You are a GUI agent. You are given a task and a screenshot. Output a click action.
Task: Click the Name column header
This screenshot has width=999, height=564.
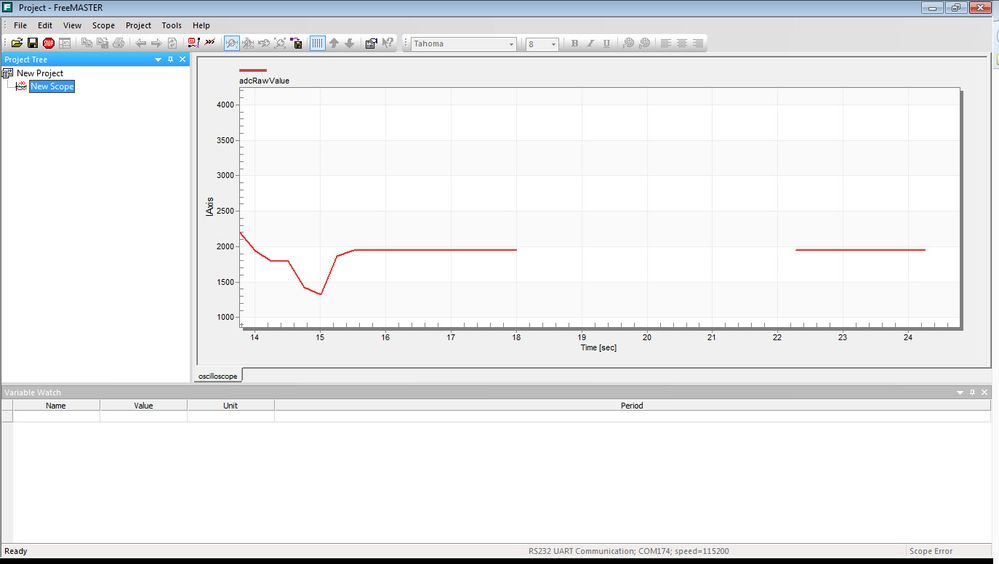pyautogui.click(x=56, y=405)
